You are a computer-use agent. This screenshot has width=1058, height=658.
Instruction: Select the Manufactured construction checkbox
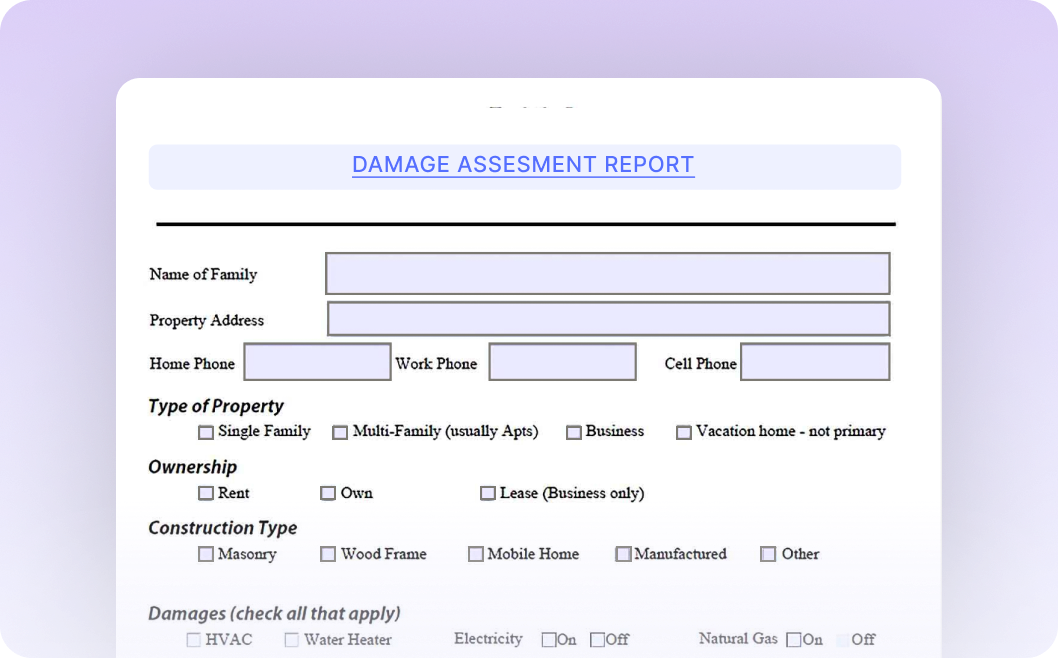[x=623, y=554]
